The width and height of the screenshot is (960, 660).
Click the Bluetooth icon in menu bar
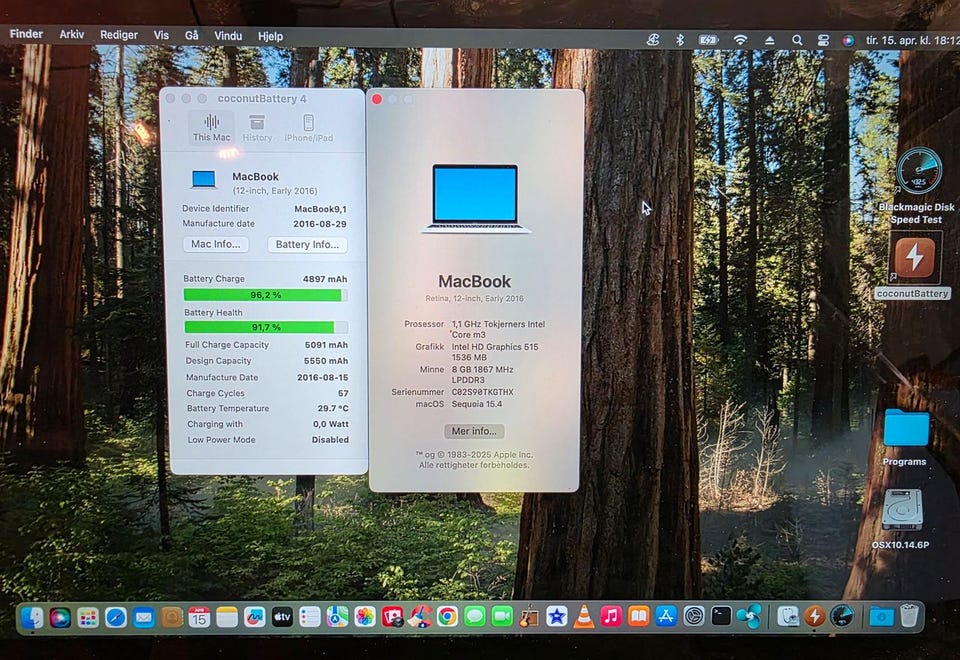(x=680, y=40)
